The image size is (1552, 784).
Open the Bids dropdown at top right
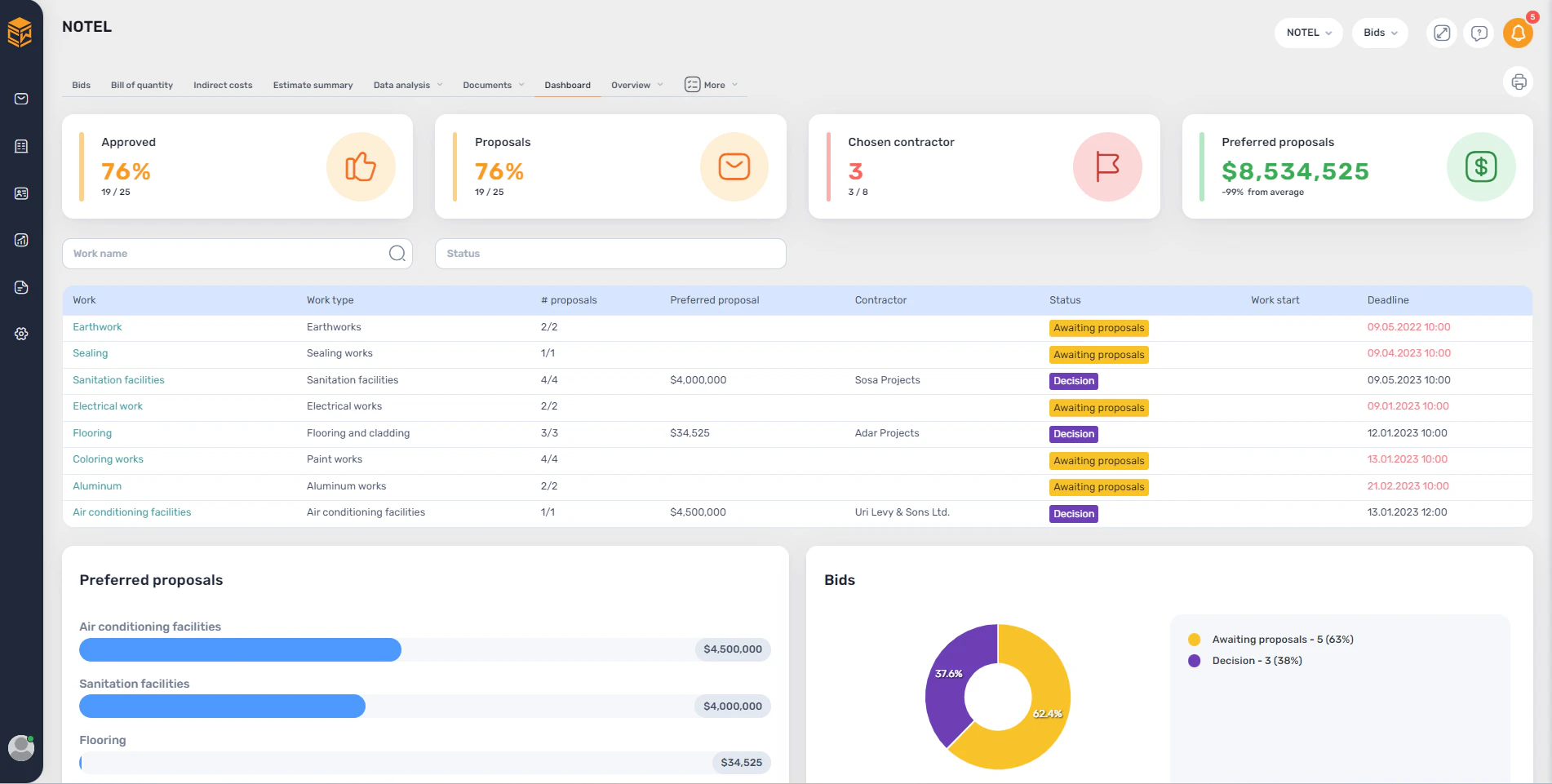pyautogui.click(x=1380, y=33)
